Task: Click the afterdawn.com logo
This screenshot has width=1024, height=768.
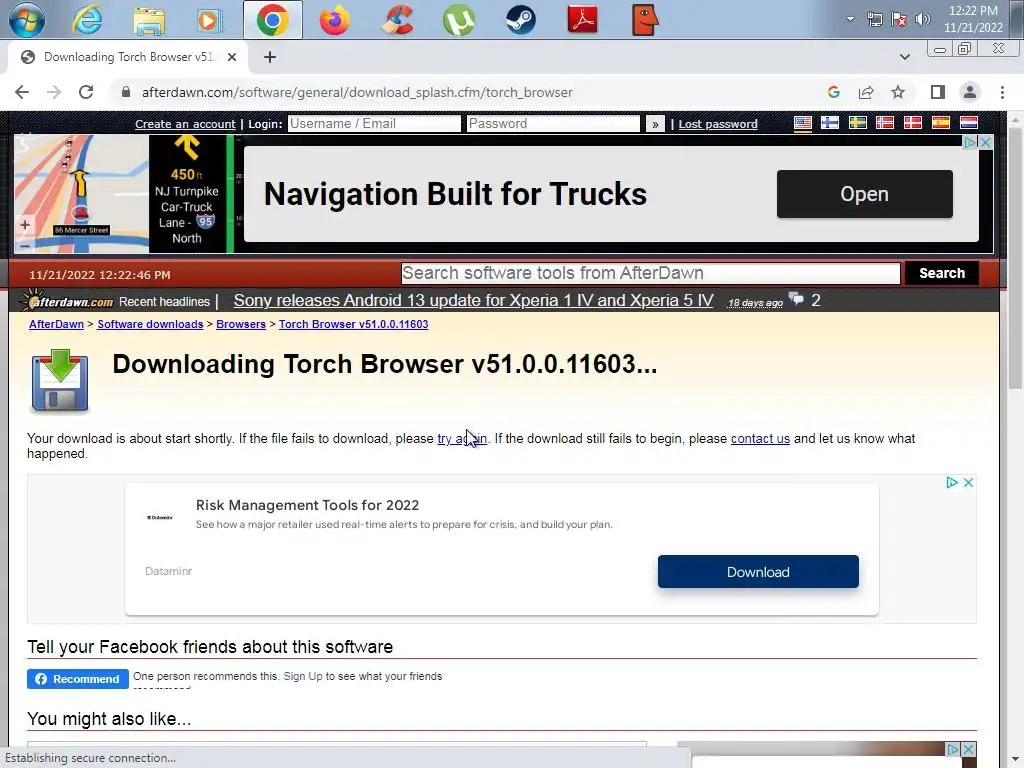Action: 68,301
